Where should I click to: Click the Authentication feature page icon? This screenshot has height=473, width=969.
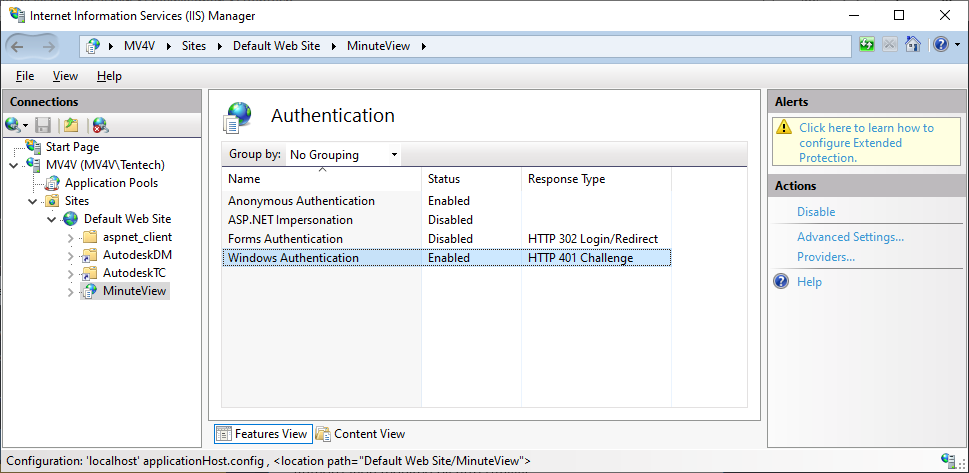(238, 118)
